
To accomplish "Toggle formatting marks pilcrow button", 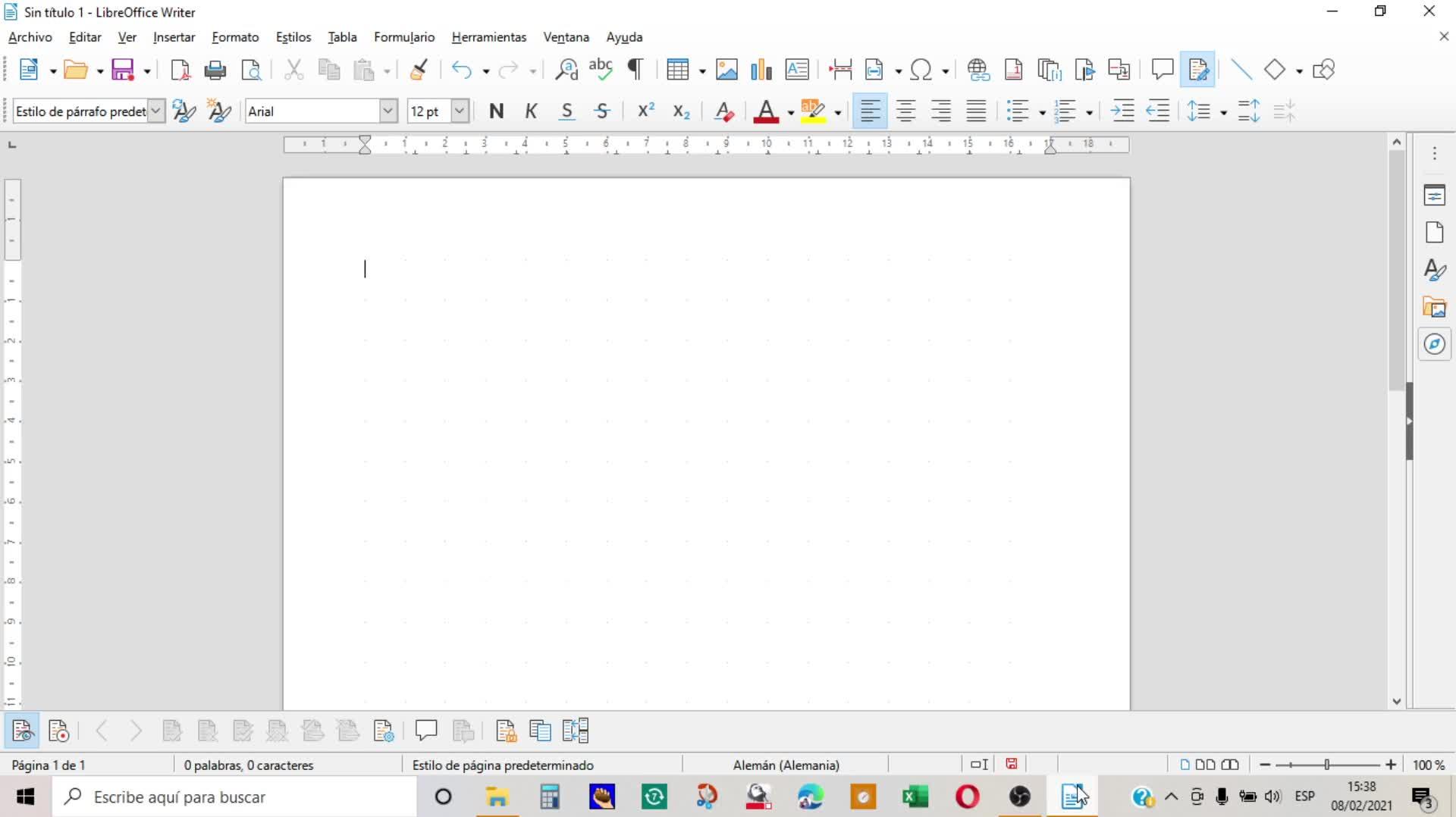I will point(635,70).
